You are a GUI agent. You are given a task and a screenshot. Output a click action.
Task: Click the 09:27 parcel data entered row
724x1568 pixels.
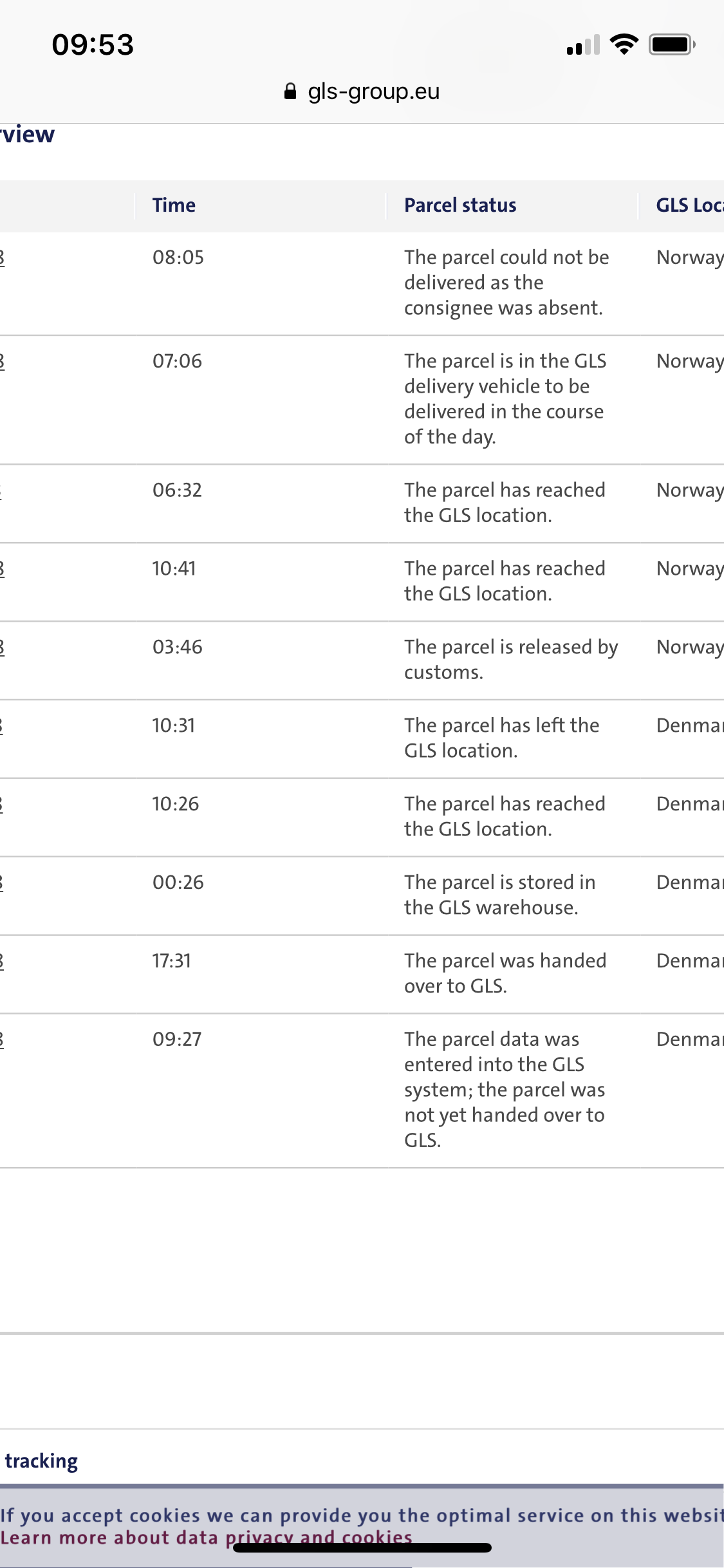point(362,1091)
